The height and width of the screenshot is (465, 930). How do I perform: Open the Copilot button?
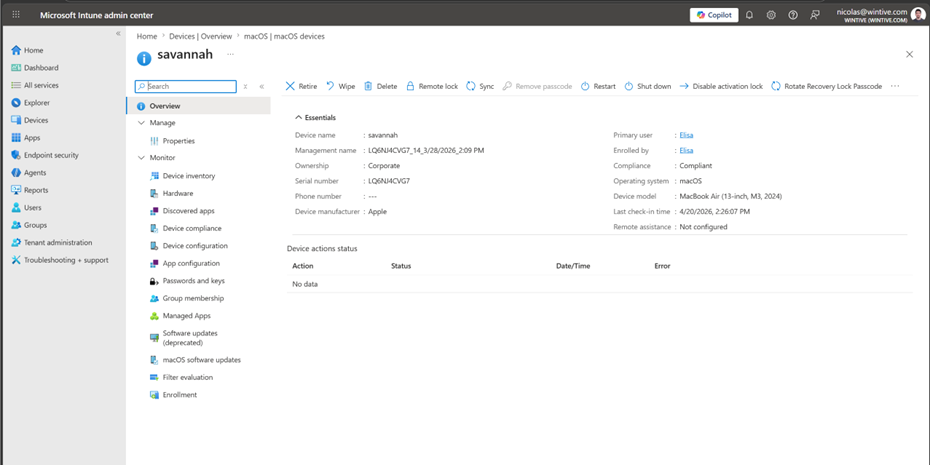click(714, 15)
